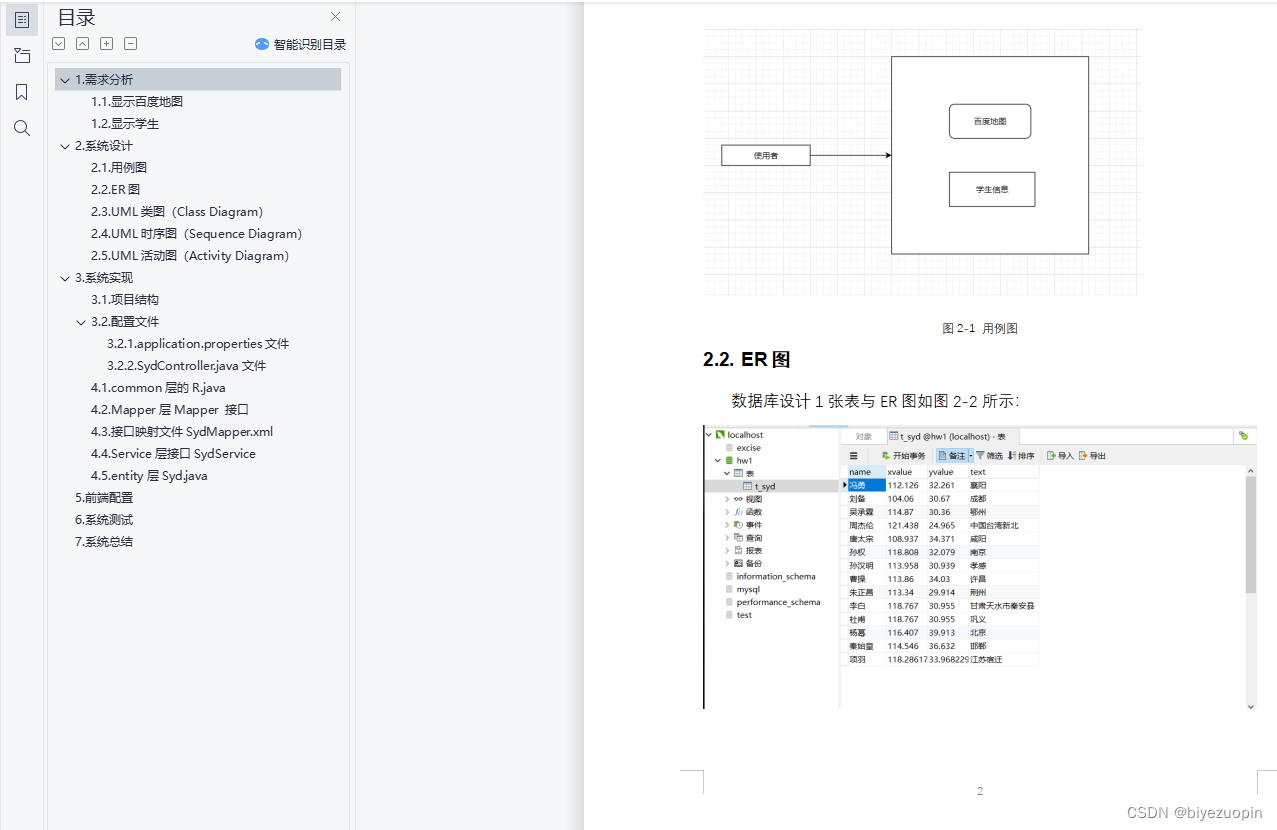Click the 目录 panel title
Viewport: 1277px width, 830px height.
(x=77, y=17)
